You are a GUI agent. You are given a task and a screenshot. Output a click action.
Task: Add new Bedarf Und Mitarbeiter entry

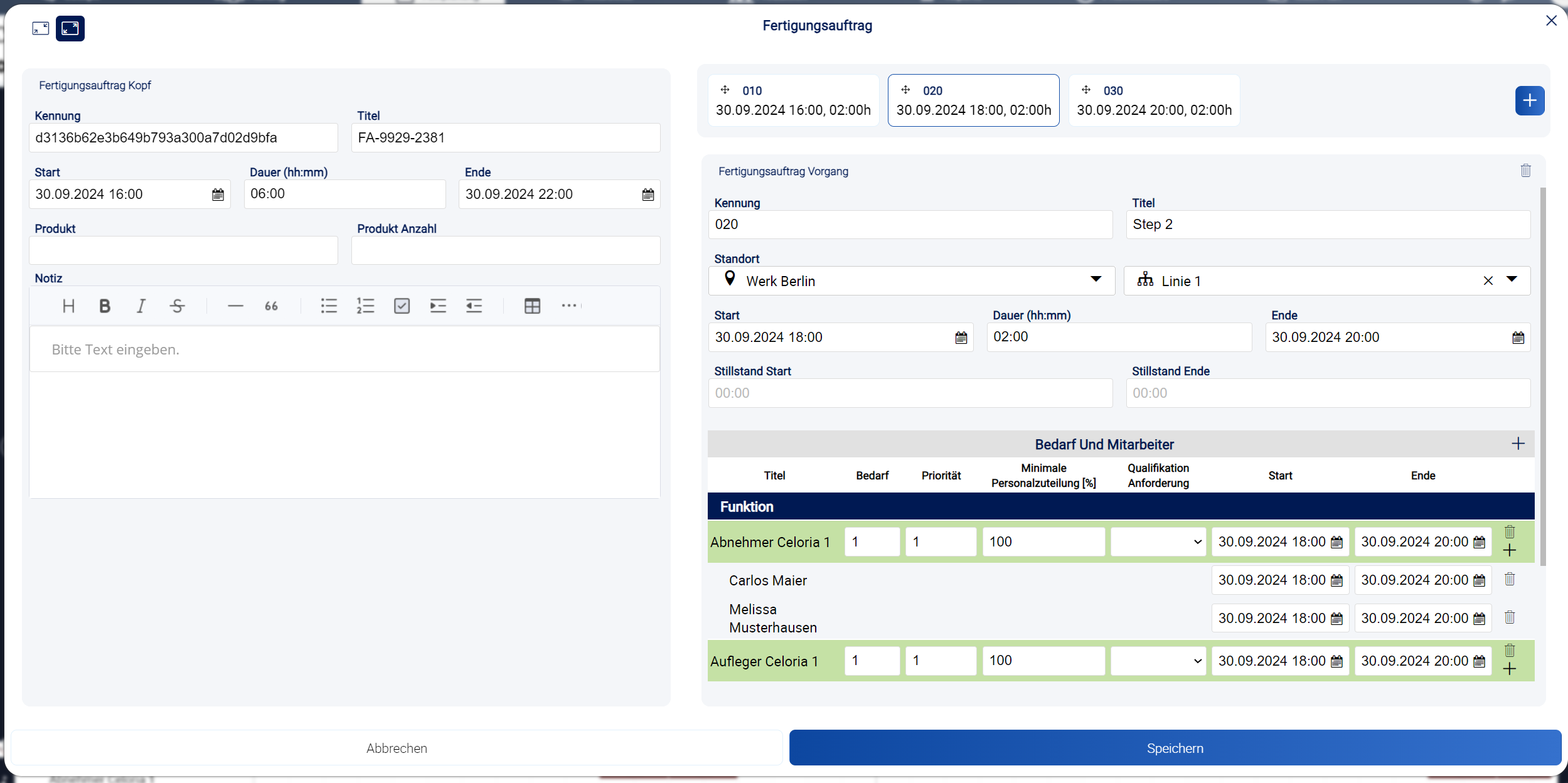tap(1518, 444)
